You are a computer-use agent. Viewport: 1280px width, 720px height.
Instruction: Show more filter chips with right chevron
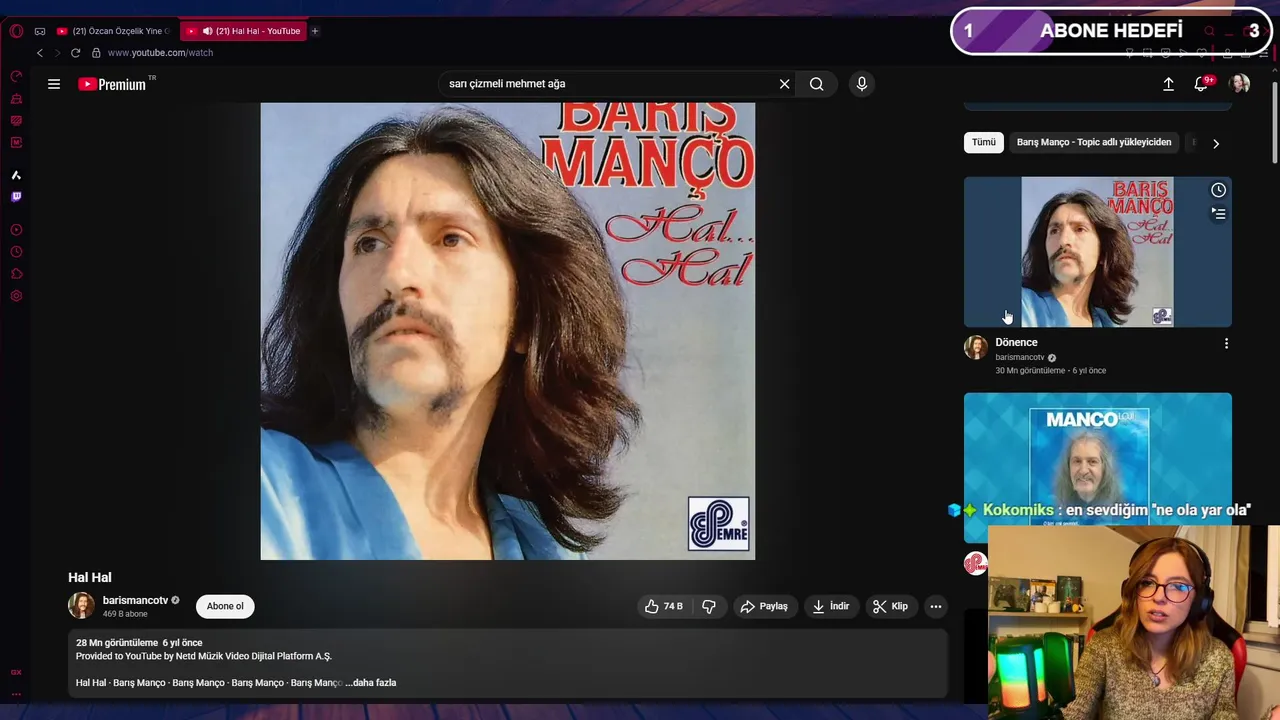tap(1216, 143)
